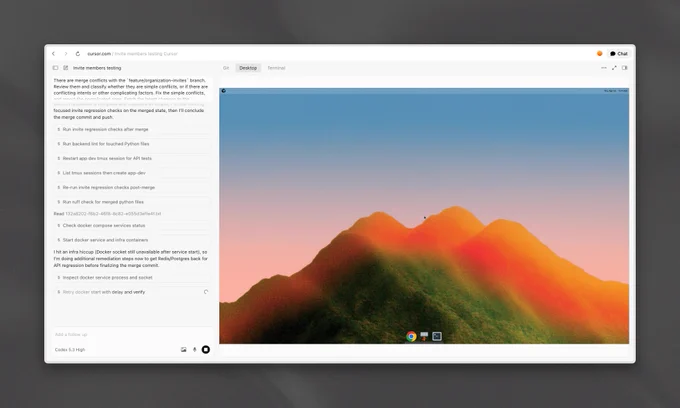Go forward with the forward arrow
Image resolution: width=680 pixels, height=408 pixels.
66,54
